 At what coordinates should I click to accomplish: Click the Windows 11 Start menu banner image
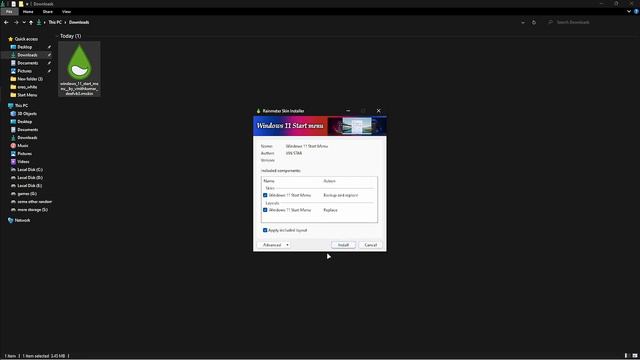coord(320,126)
